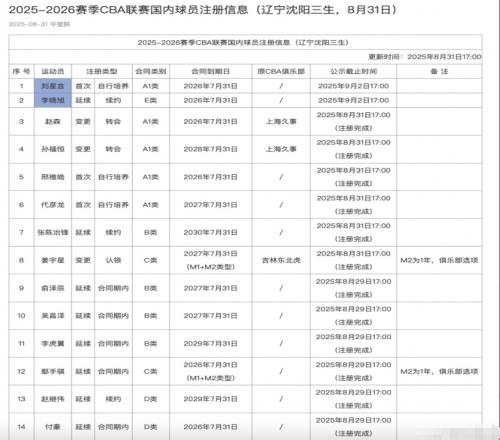
Task: Select the 更新时间 timestamp text
Action: click(425, 57)
